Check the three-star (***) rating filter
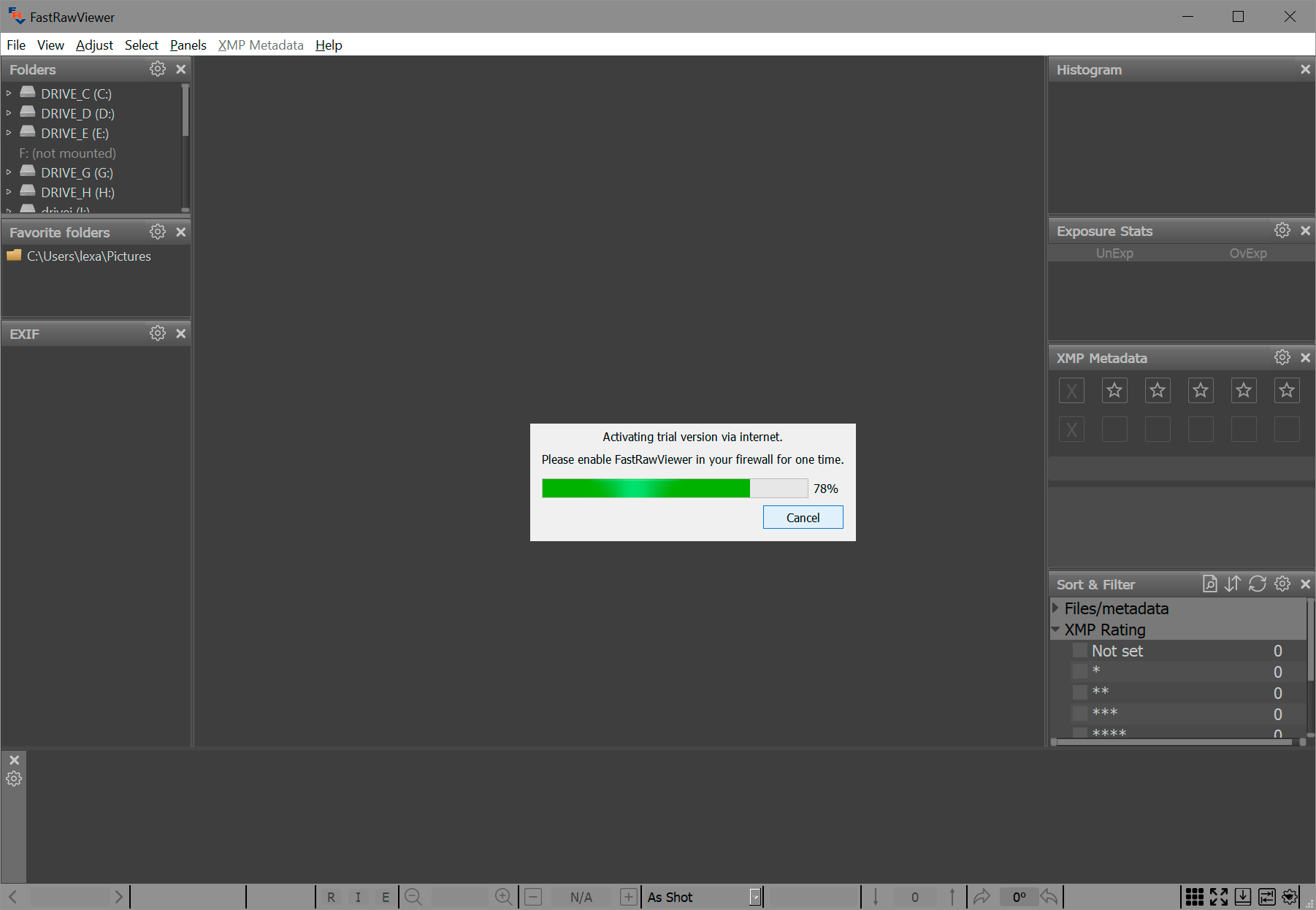The width and height of the screenshot is (1316, 910). coord(1080,713)
